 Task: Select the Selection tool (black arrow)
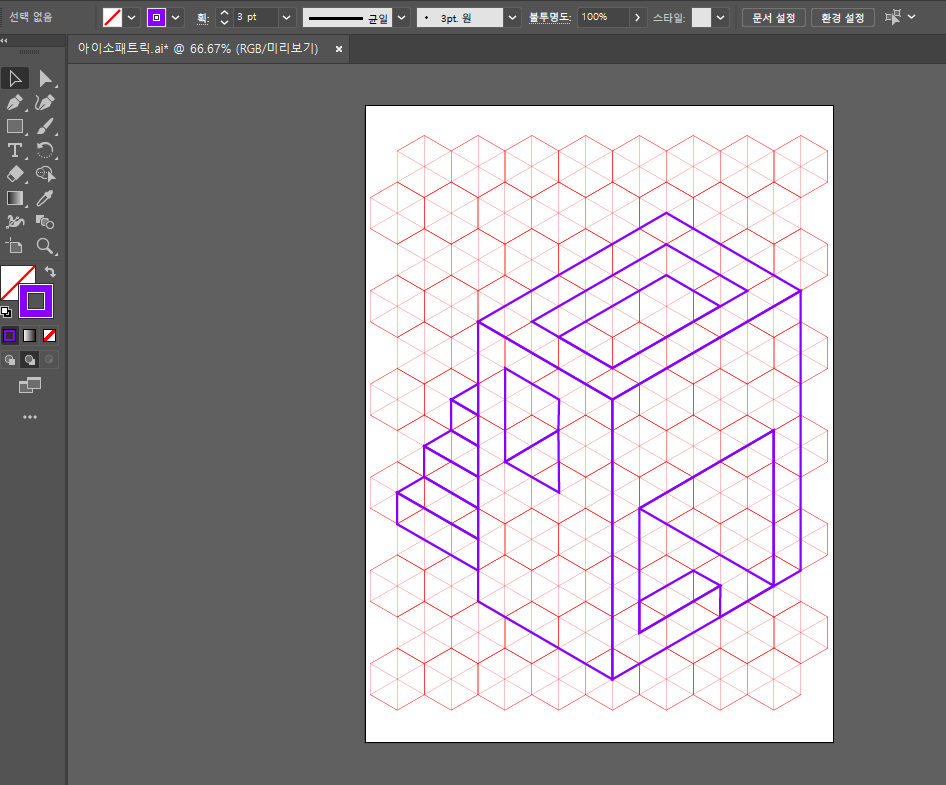[x=15, y=78]
